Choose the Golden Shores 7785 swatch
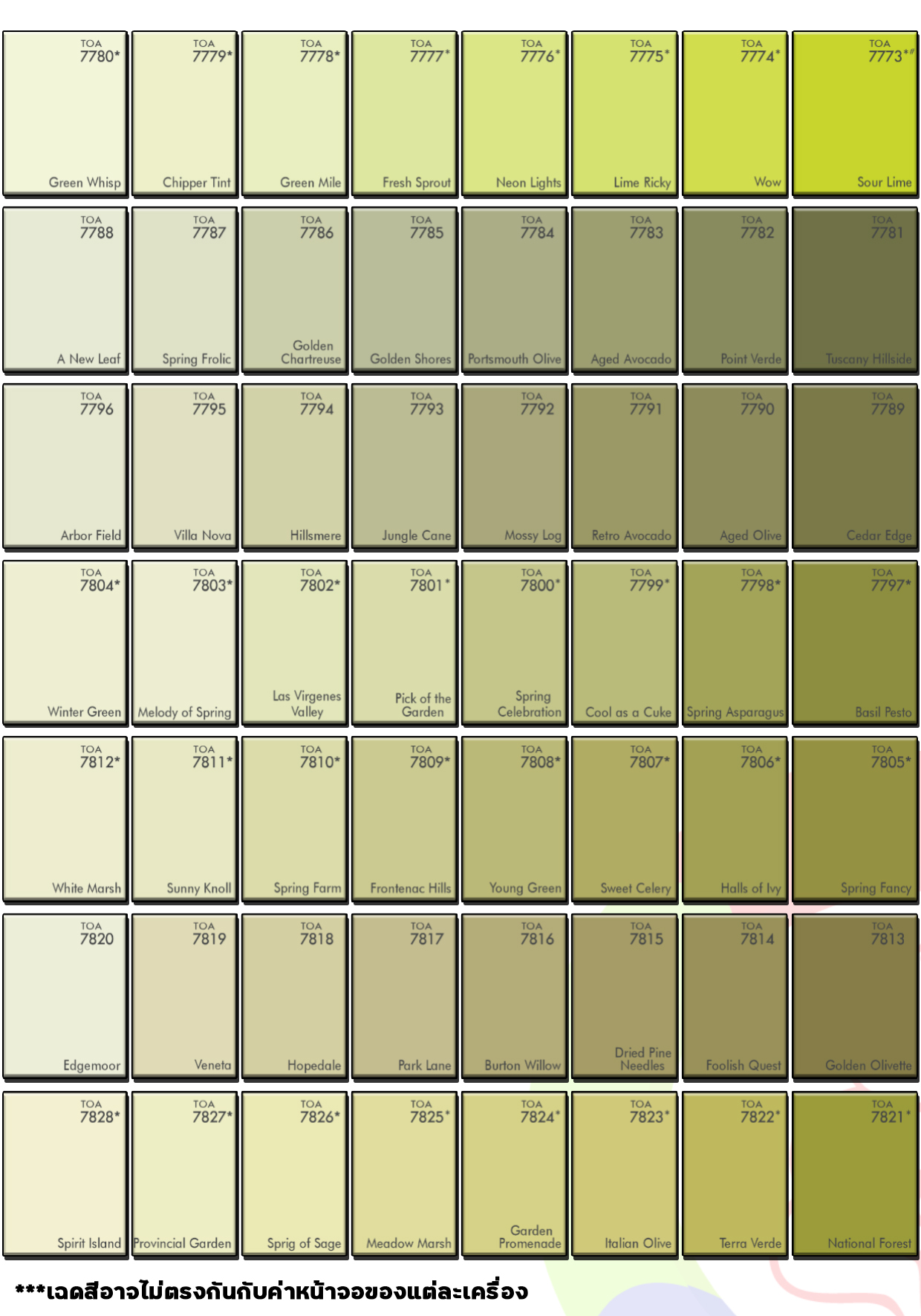This screenshot has height=1316, width=921. coord(404,290)
